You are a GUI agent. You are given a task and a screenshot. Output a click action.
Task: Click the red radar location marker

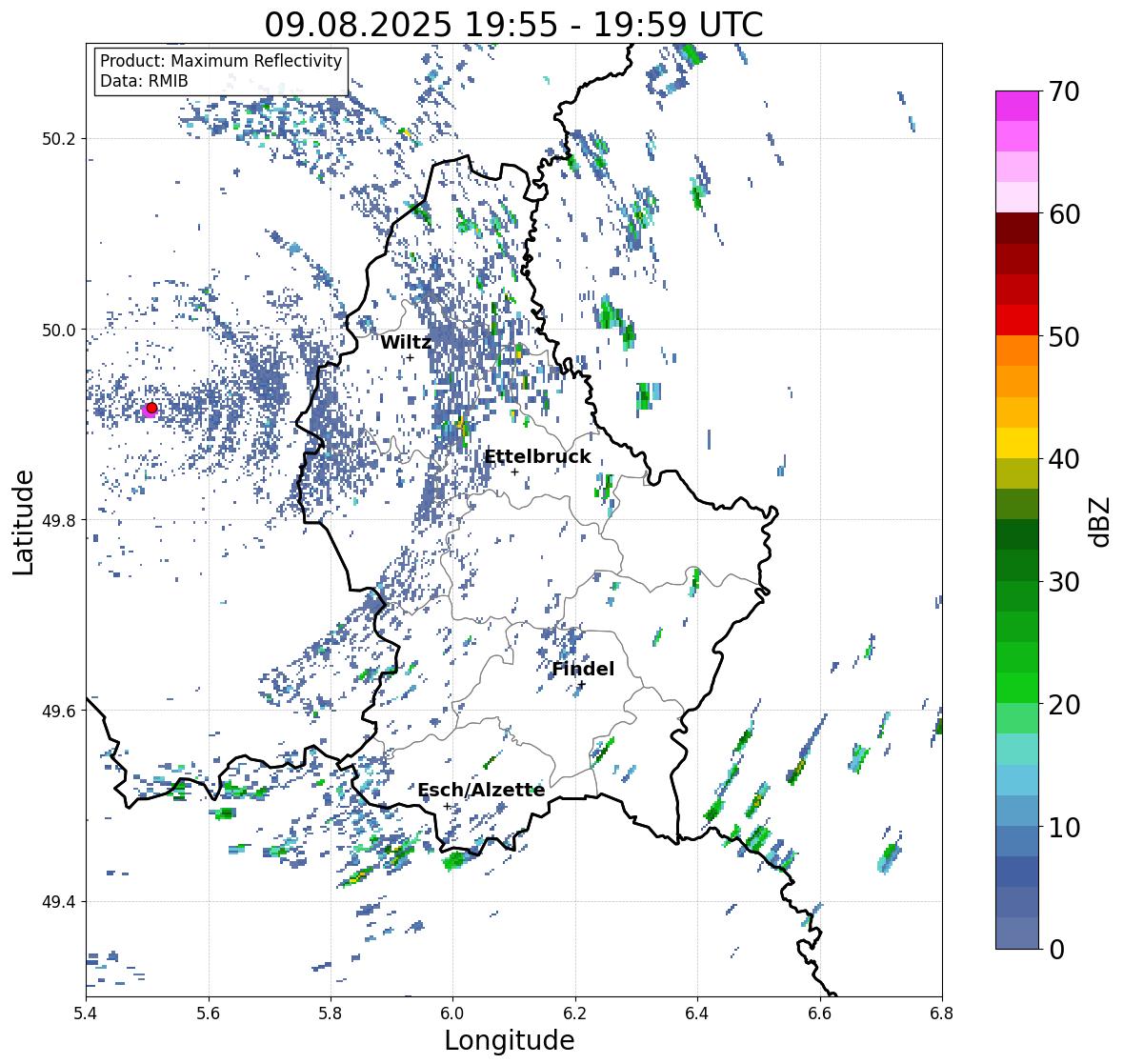[x=151, y=408]
